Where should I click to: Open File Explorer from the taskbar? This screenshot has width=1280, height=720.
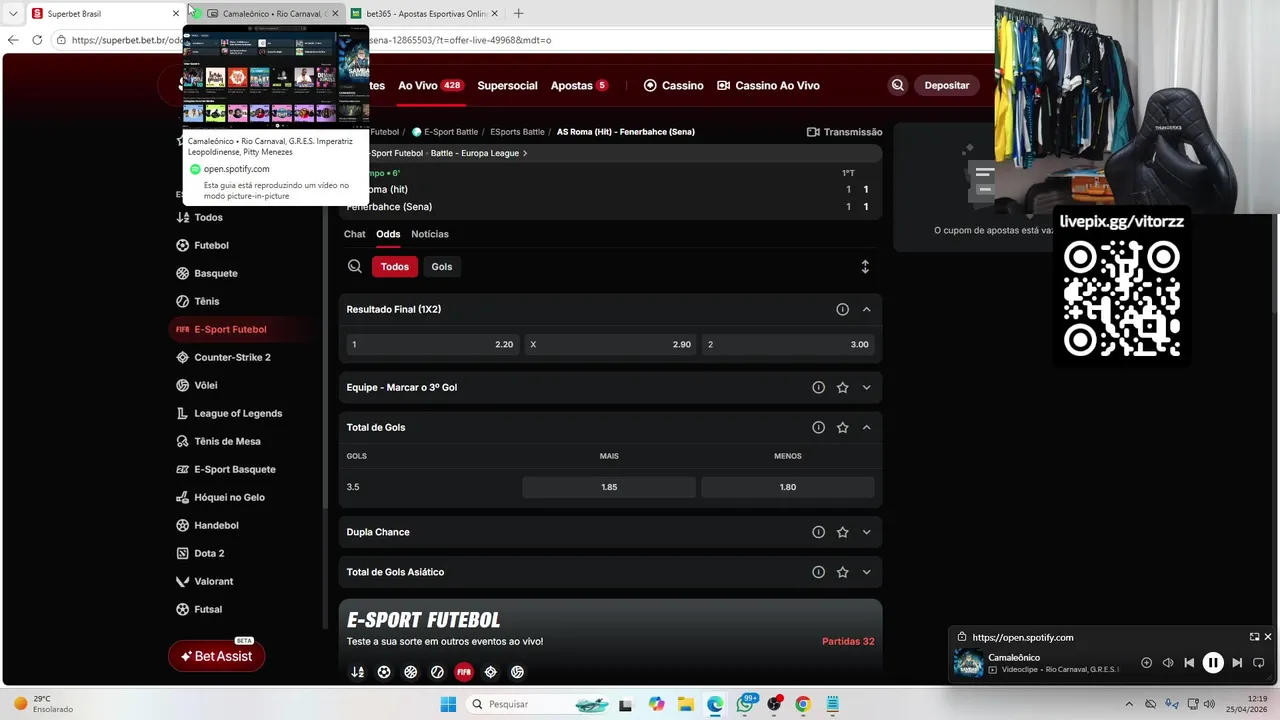[686, 704]
